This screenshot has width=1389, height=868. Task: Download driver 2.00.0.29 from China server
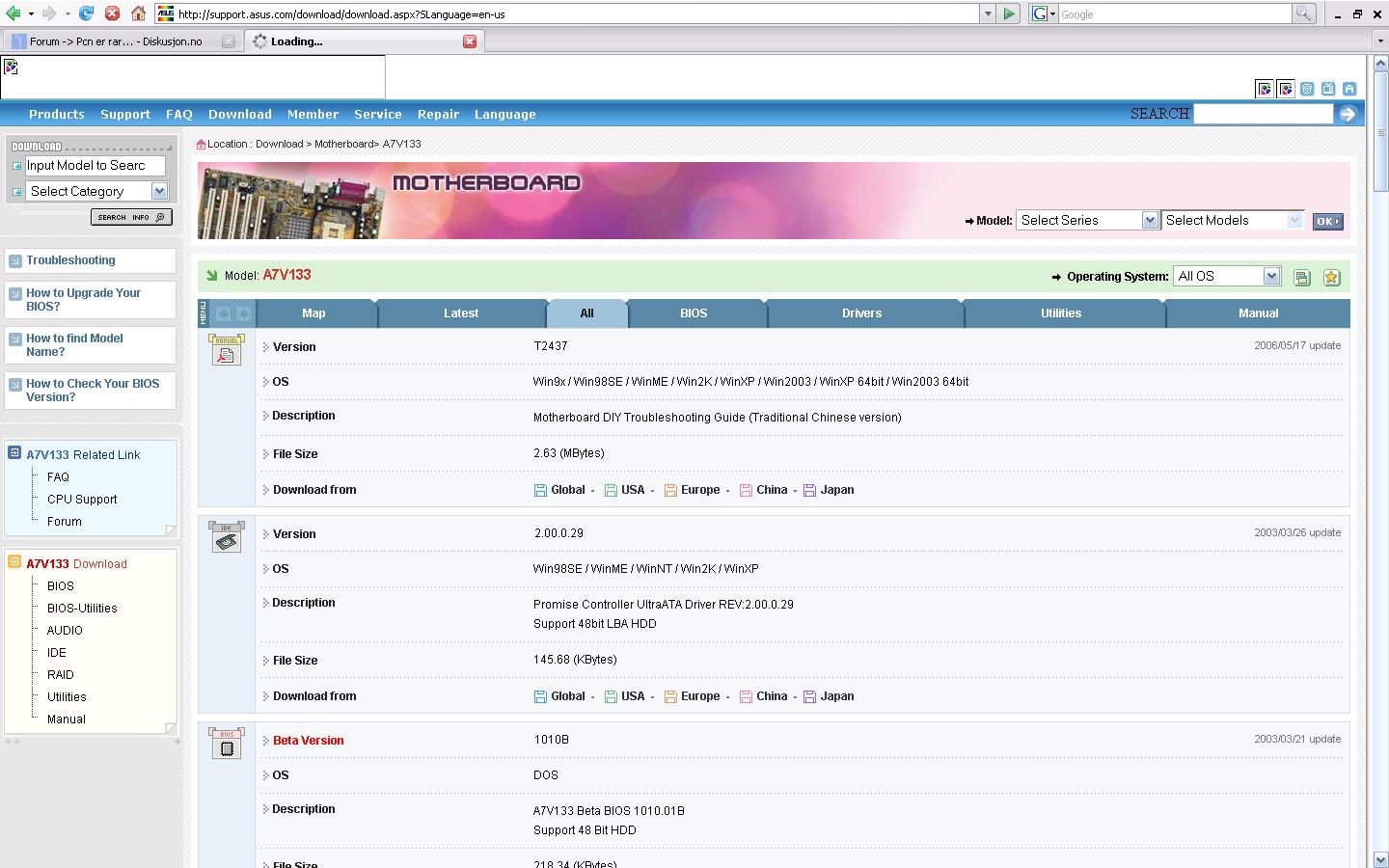click(x=763, y=696)
